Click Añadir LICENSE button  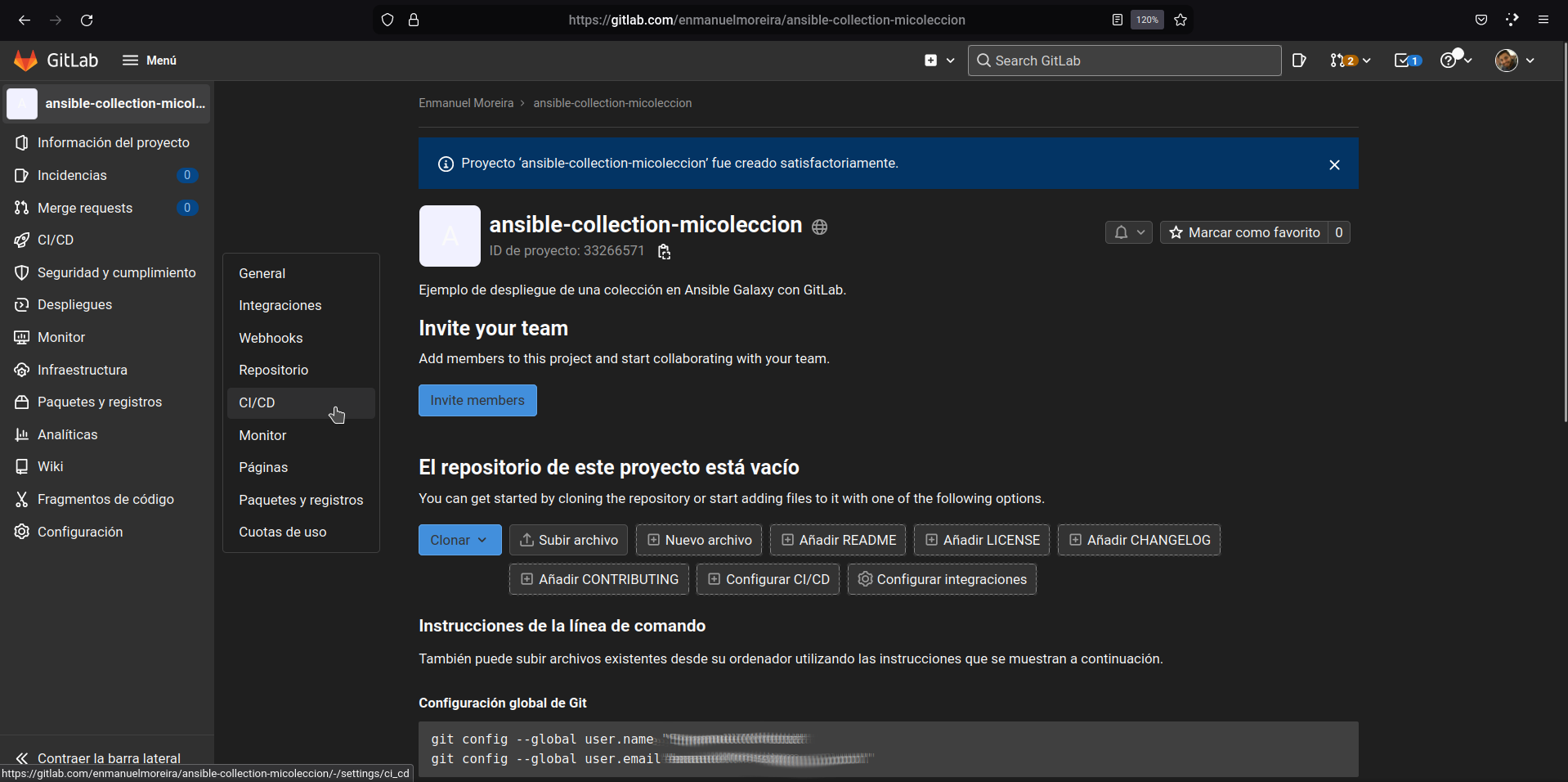(x=982, y=540)
